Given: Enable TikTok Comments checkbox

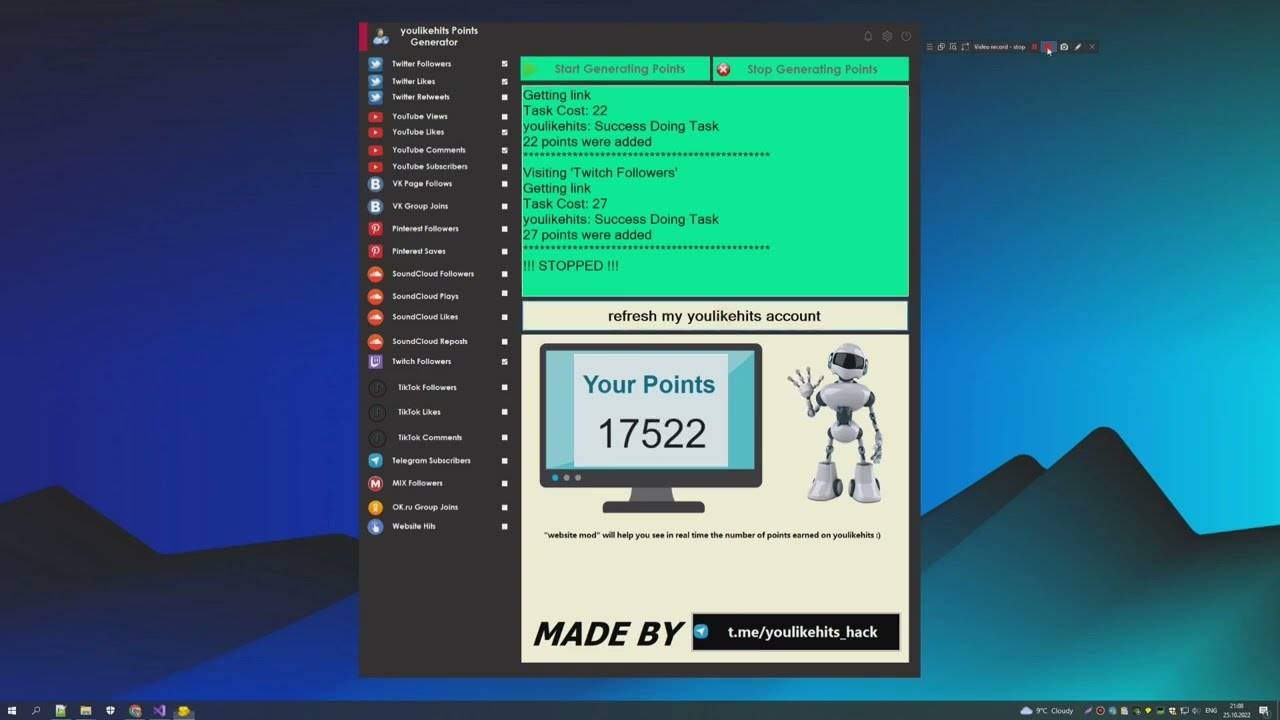Looking at the screenshot, I should coord(505,438).
